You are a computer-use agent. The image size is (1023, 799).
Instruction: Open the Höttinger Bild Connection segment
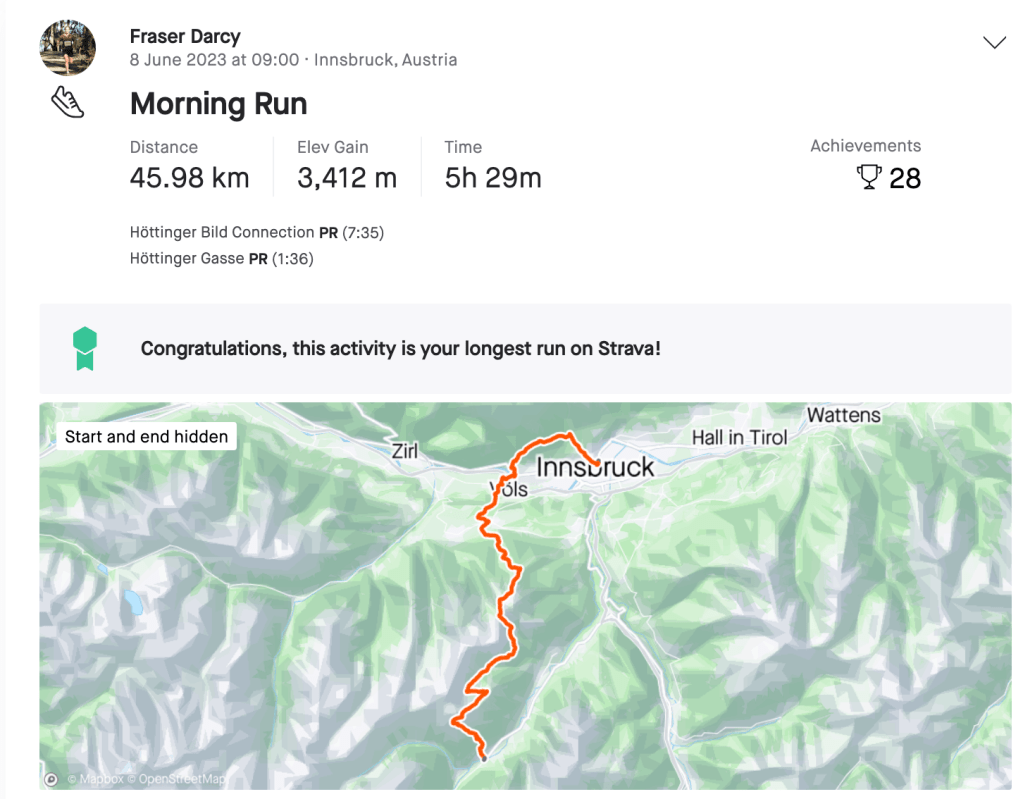222,232
